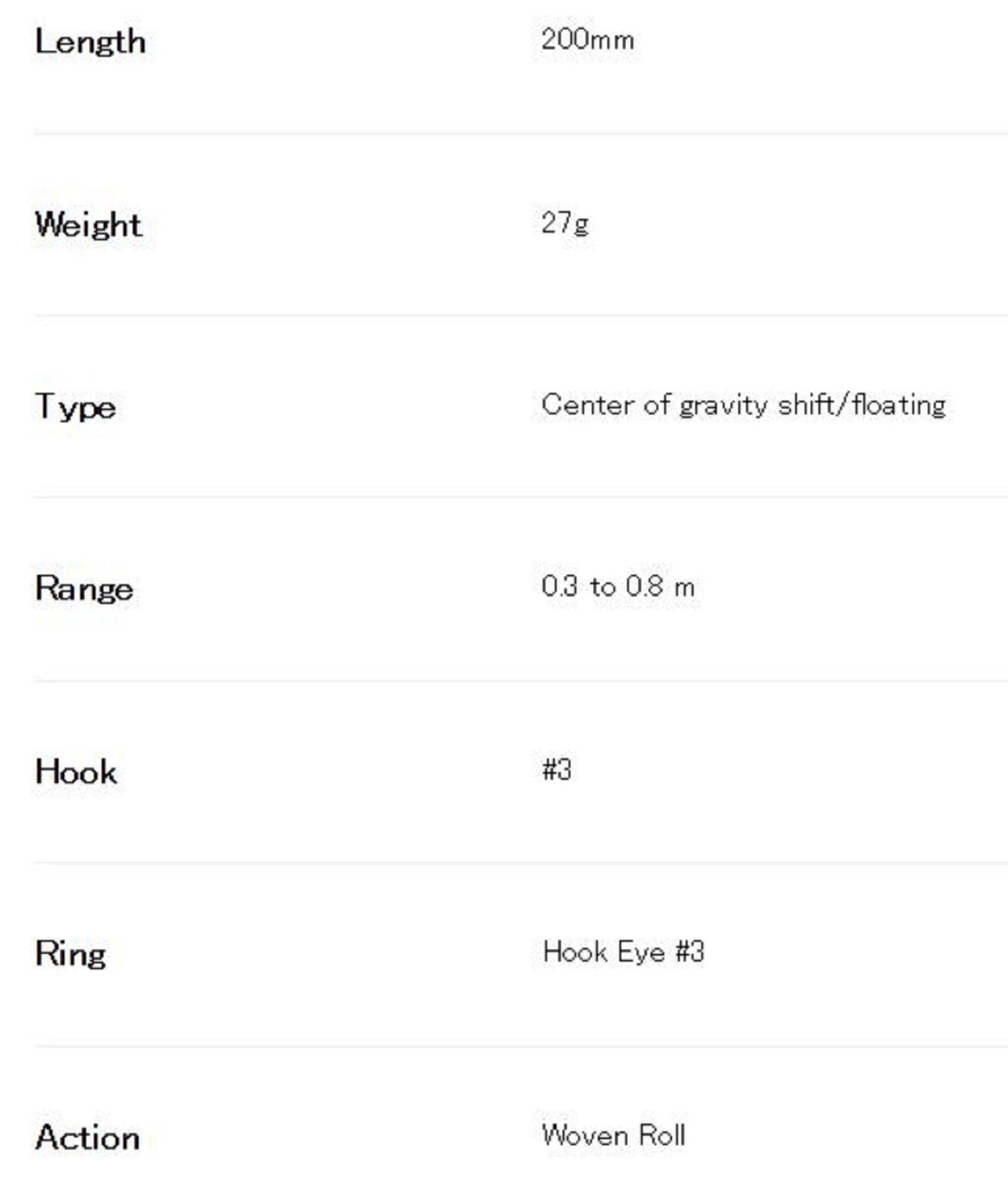
Task: Click the Range label
Action: point(84,589)
